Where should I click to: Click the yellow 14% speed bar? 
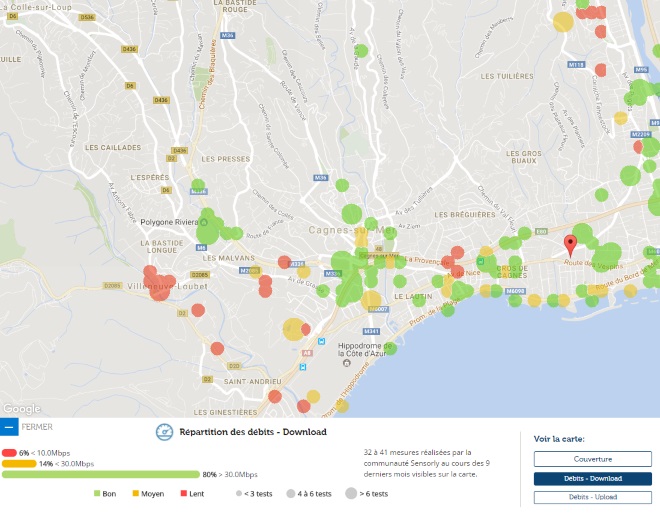(x=19, y=464)
